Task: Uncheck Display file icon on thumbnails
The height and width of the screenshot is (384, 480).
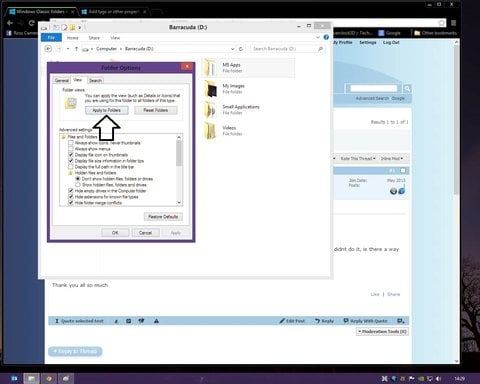Action: click(x=71, y=155)
